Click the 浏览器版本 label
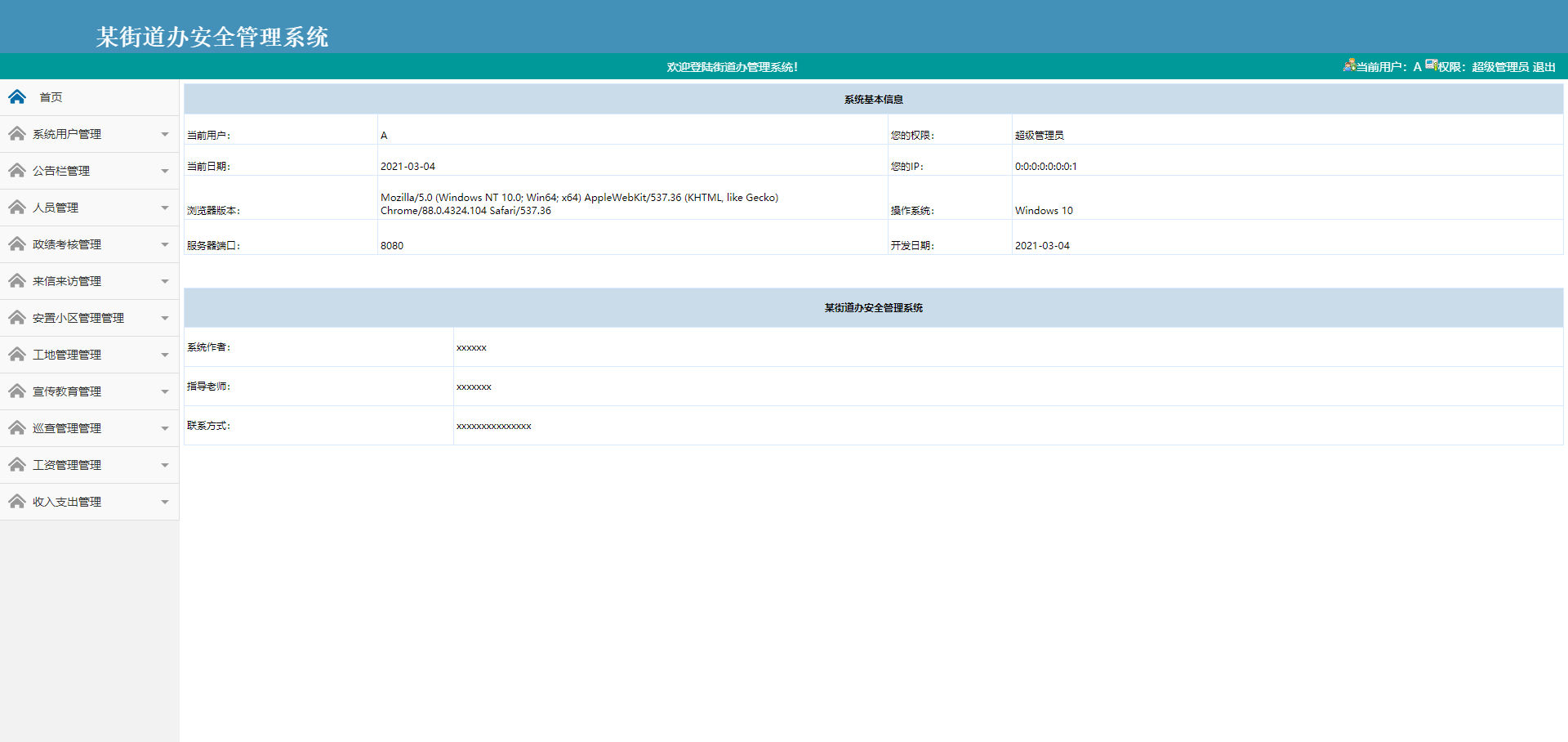The image size is (1568, 742). pos(213,211)
